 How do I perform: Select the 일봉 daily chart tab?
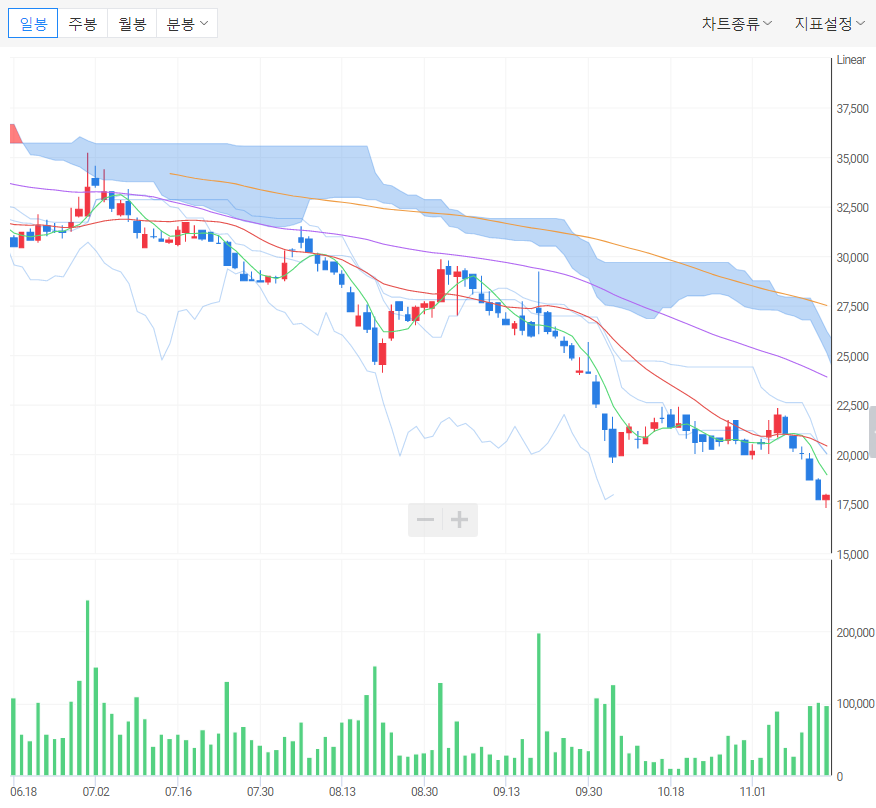tap(33, 23)
